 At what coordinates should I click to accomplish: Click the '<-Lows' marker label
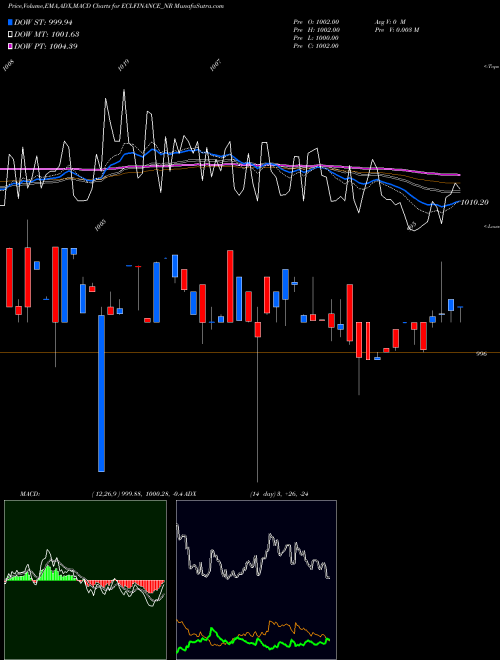pos(492,226)
